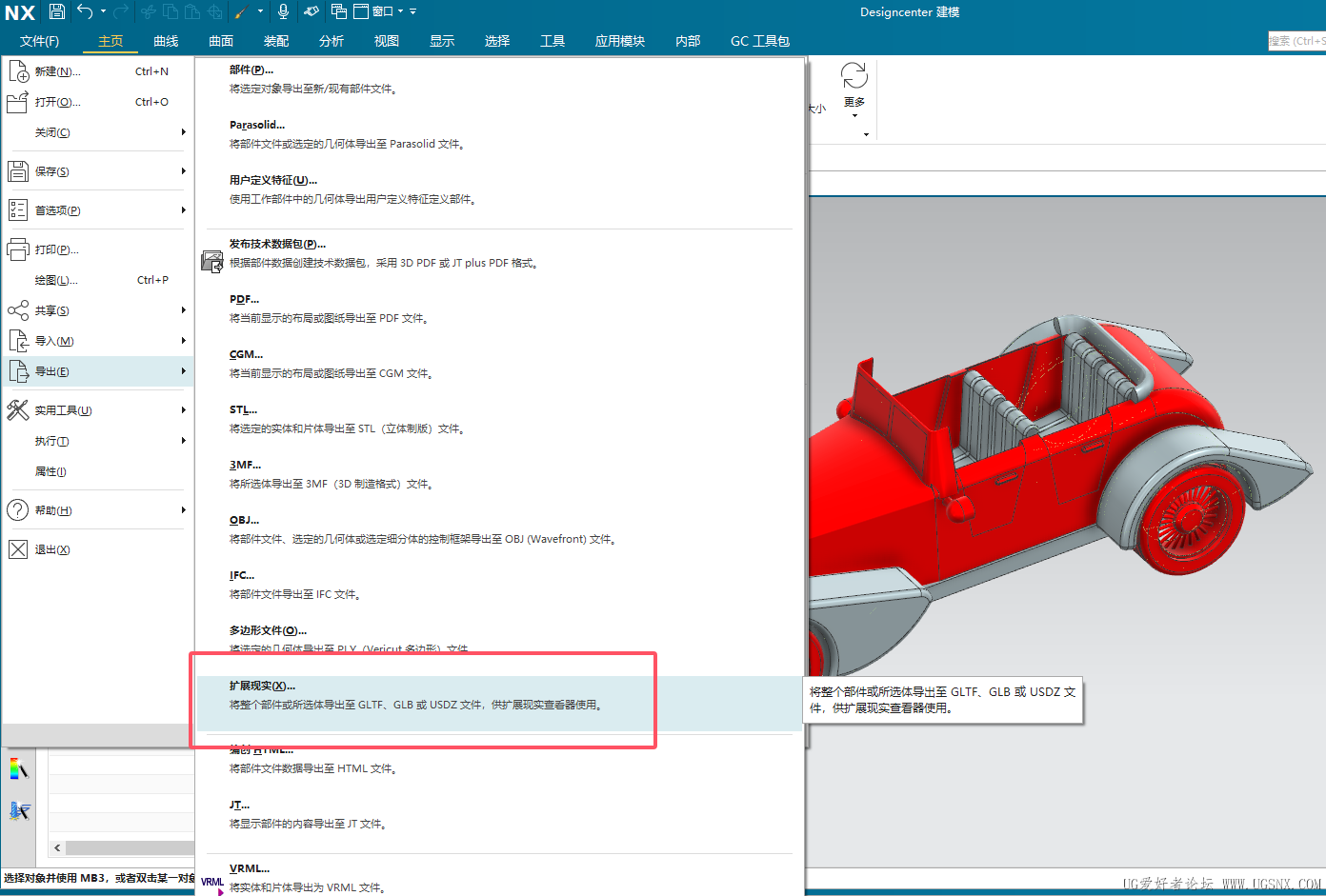
Task: Click the Cut scissors icon
Action: point(149,11)
